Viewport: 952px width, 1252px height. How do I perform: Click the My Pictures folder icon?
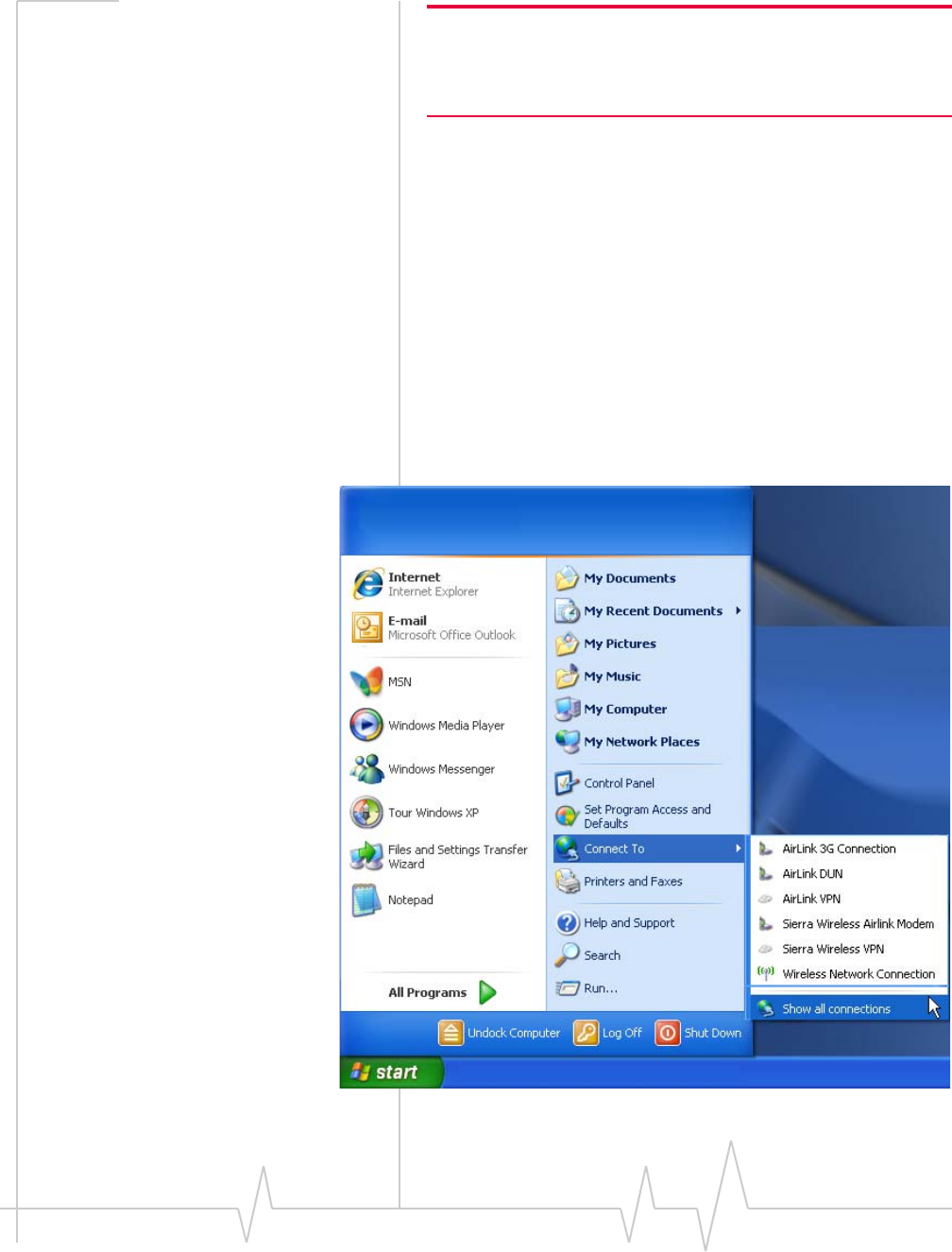pyautogui.click(x=567, y=643)
